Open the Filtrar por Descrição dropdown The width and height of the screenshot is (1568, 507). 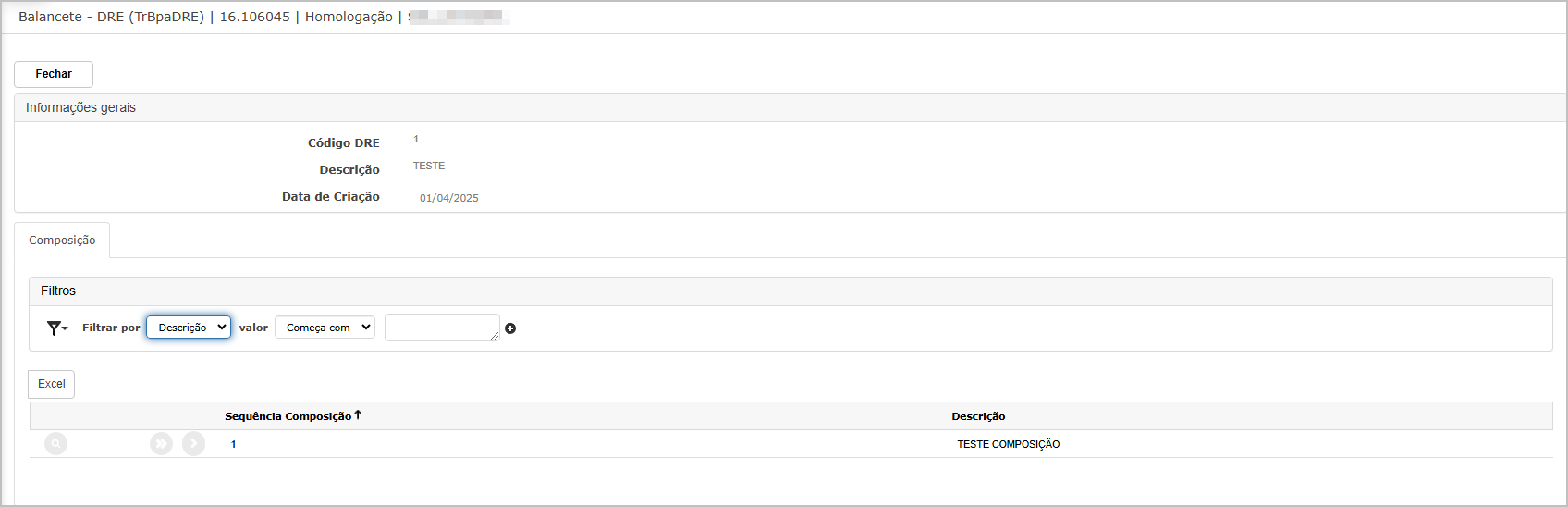point(189,328)
